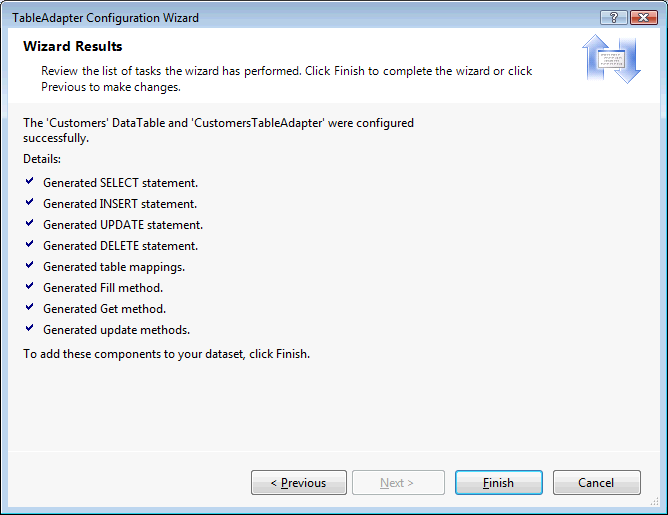This screenshot has height=515, width=668.
Task: Click the checkmark beside Generated table mappings
Action: pos(30,266)
